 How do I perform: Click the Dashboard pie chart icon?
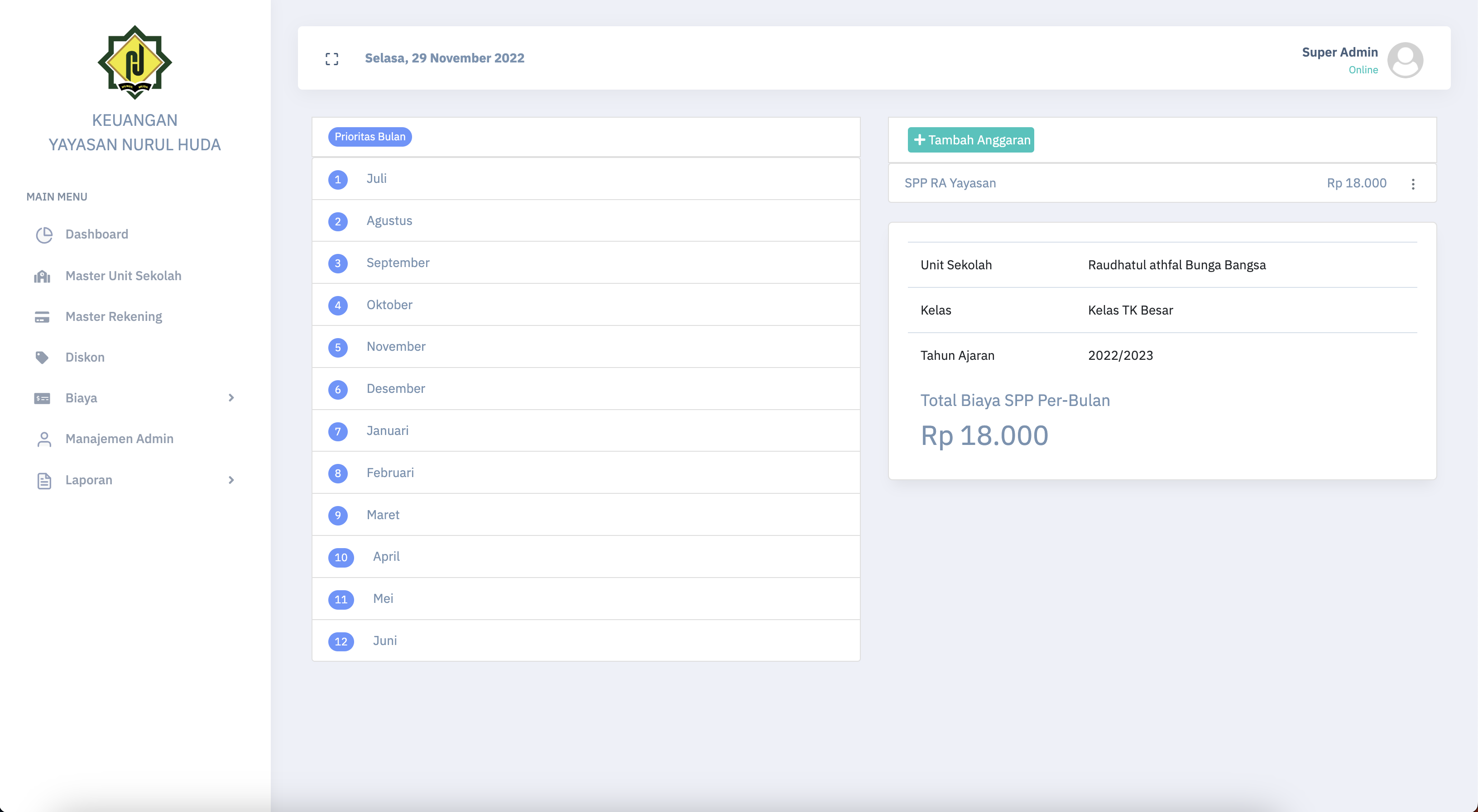pyautogui.click(x=44, y=234)
